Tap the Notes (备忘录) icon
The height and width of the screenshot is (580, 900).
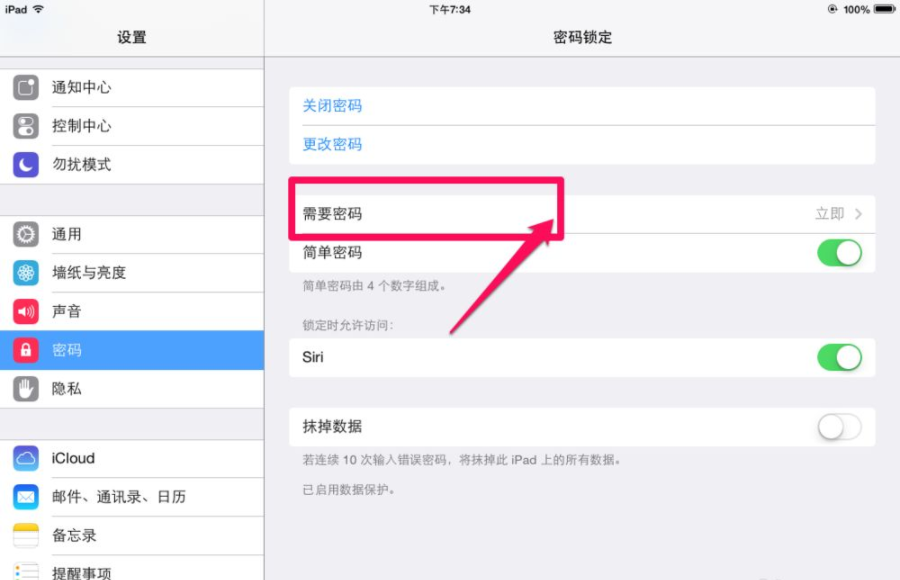[26, 536]
